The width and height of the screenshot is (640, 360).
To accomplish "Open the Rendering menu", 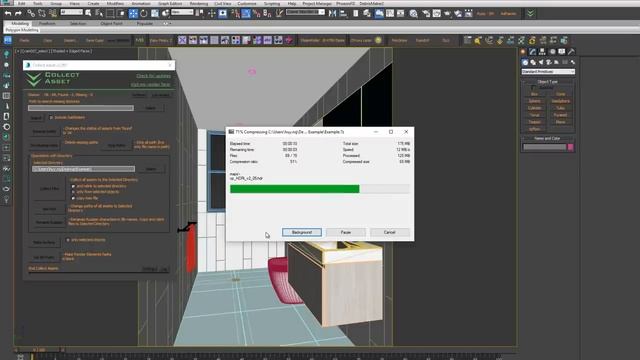I will (x=199, y=3).
